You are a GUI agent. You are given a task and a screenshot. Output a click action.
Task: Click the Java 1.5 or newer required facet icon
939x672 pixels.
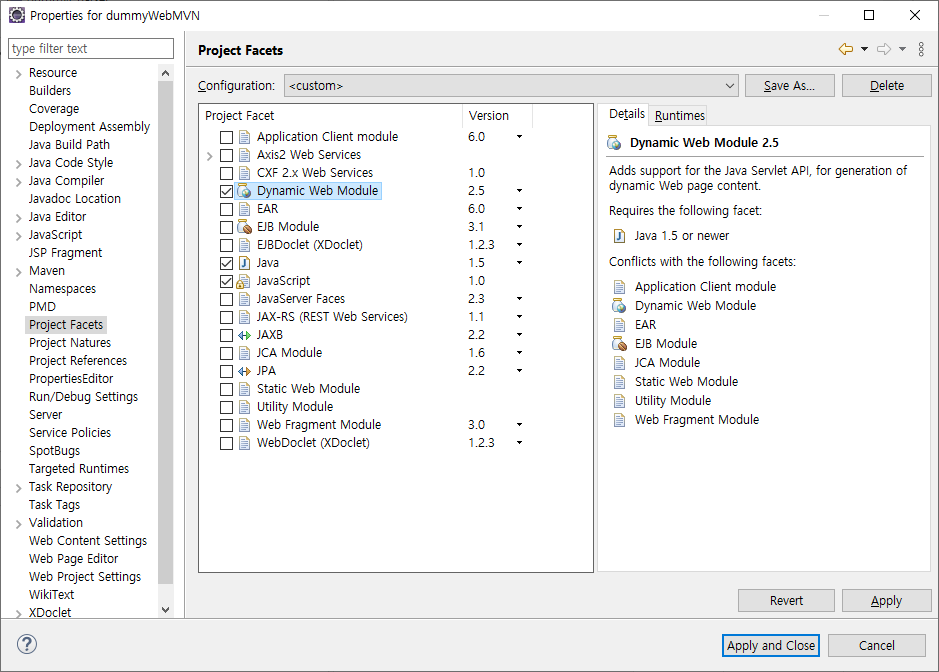[x=619, y=236]
